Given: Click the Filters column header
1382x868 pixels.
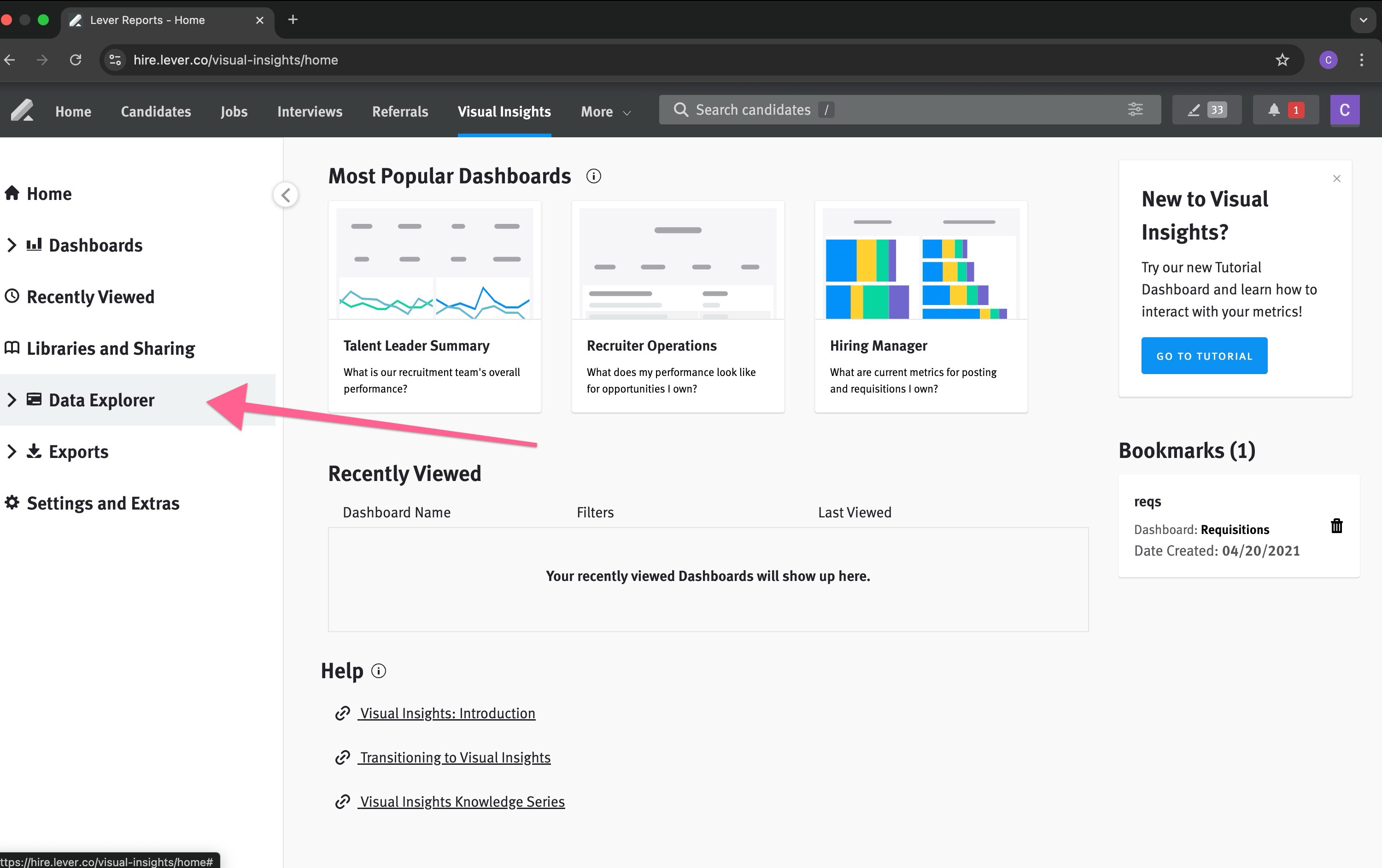Looking at the screenshot, I should click(x=595, y=512).
